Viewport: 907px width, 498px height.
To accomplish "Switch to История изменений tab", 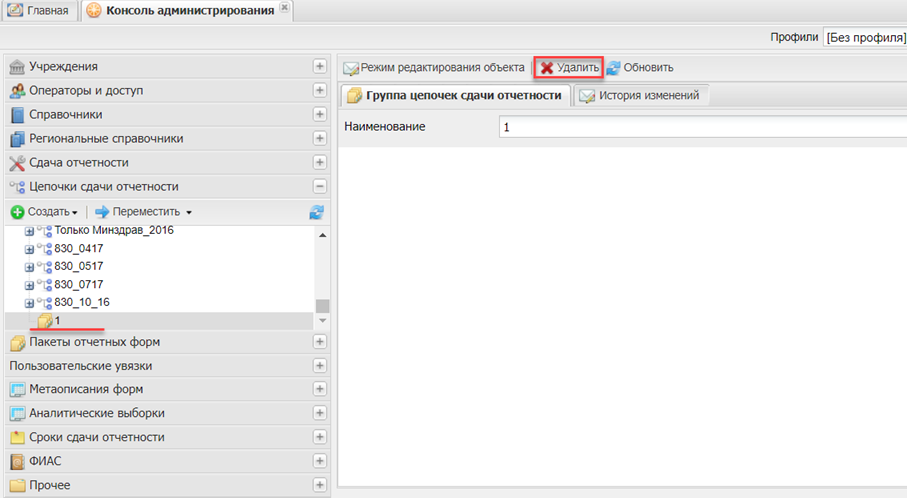I will pyautogui.click(x=643, y=96).
